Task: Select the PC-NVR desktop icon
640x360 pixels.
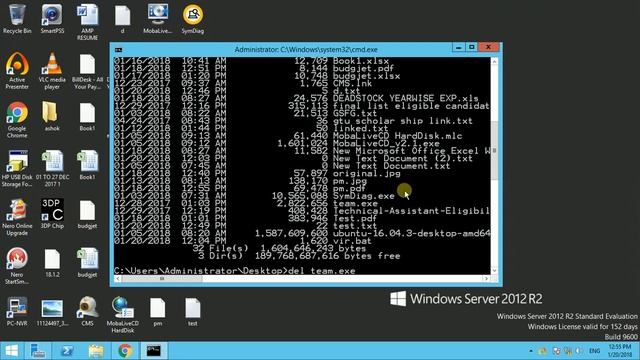Action: click(x=17, y=312)
